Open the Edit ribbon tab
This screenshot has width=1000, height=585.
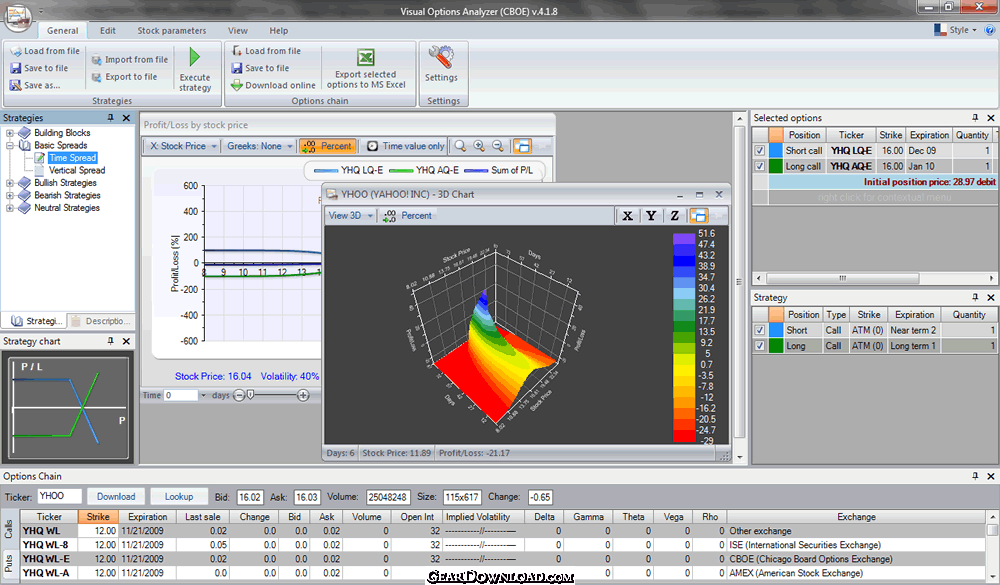coord(108,31)
